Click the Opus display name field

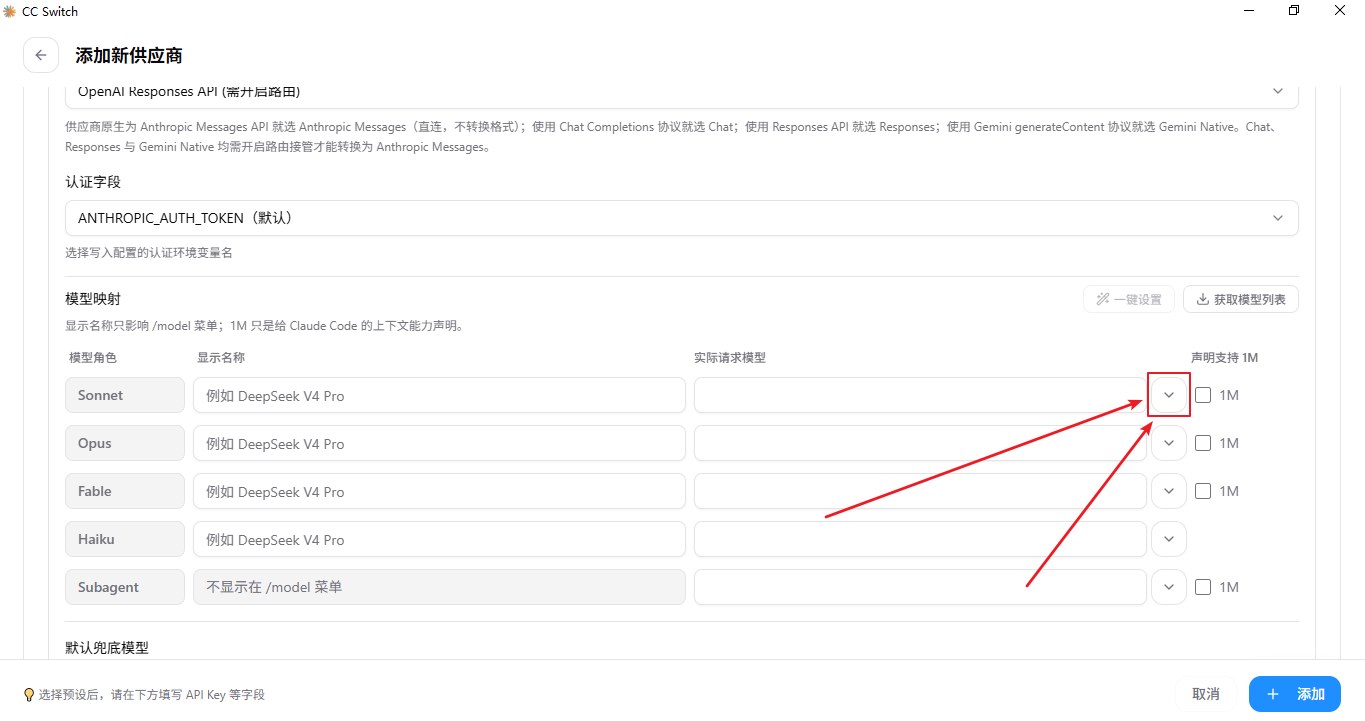click(439, 443)
